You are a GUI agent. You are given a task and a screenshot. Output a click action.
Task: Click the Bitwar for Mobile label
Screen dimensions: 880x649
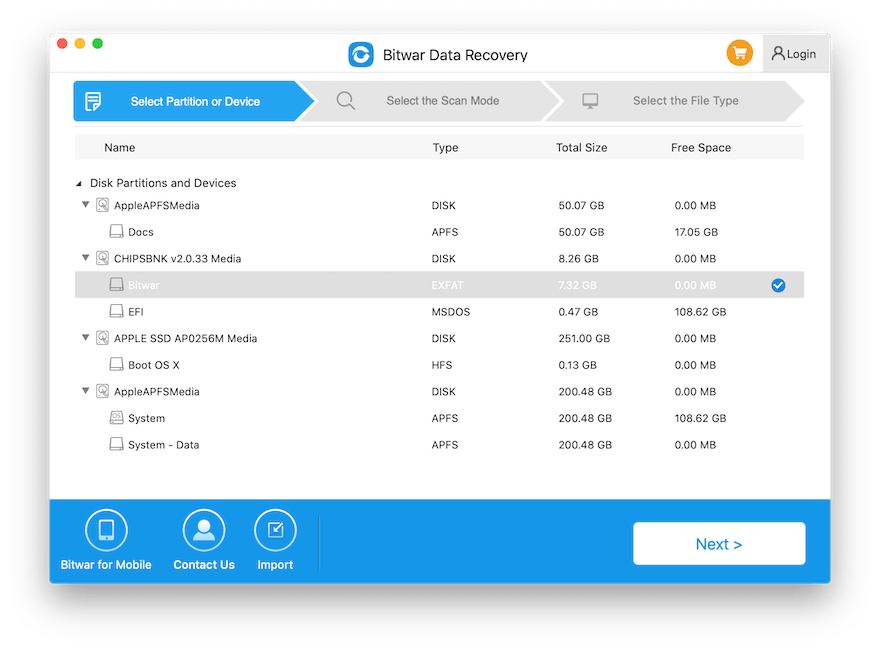pyautogui.click(x=106, y=565)
